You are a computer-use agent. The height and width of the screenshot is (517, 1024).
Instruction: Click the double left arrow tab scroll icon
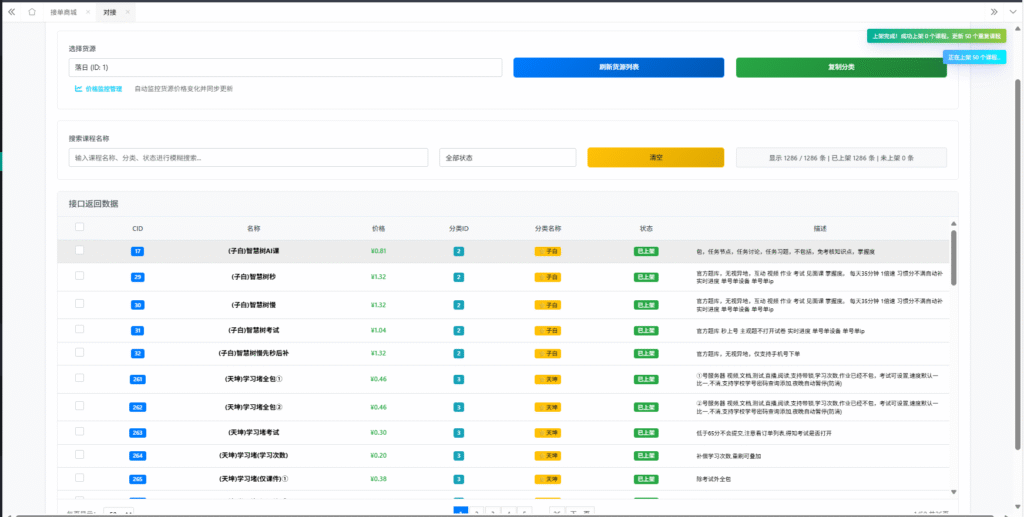coord(11,12)
